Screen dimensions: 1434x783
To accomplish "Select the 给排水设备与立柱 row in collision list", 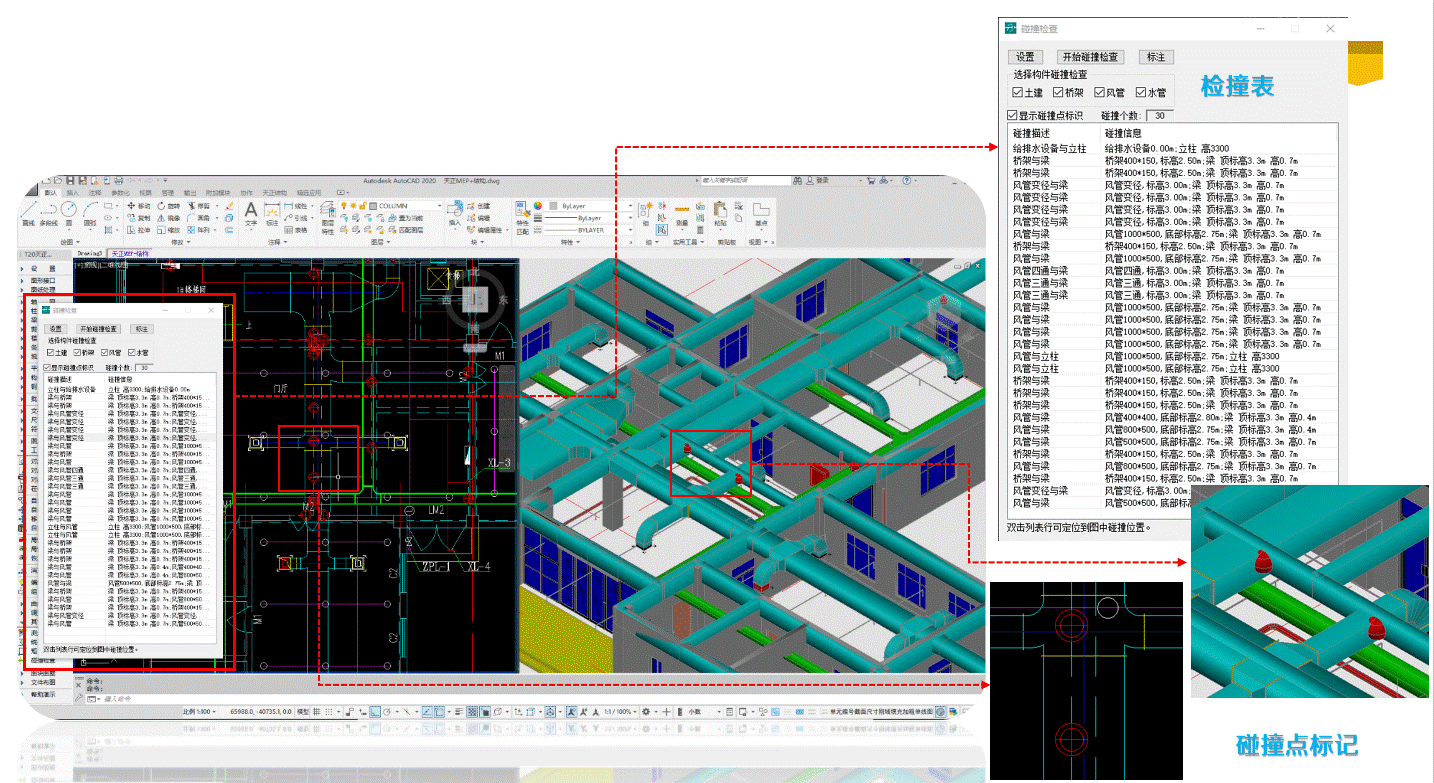I will 1049,148.
